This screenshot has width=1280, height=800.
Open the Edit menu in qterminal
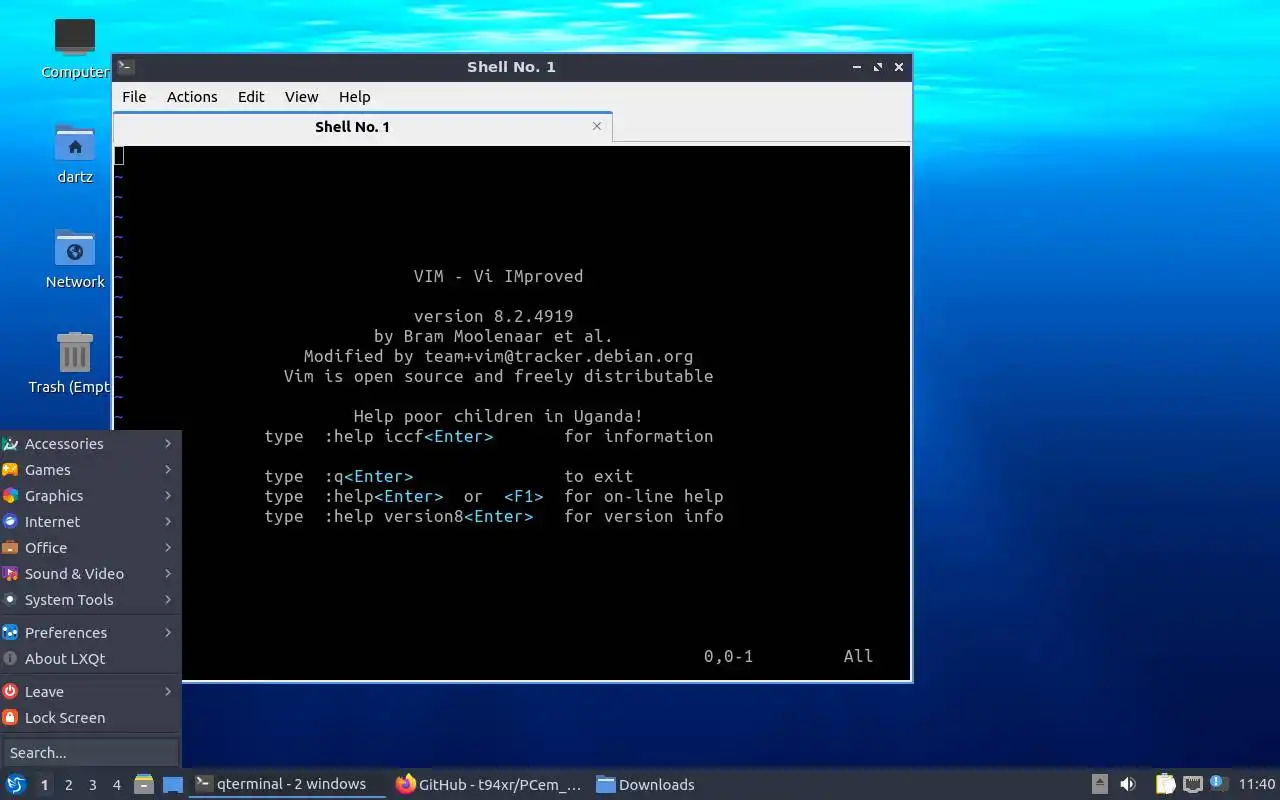coord(251,97)
